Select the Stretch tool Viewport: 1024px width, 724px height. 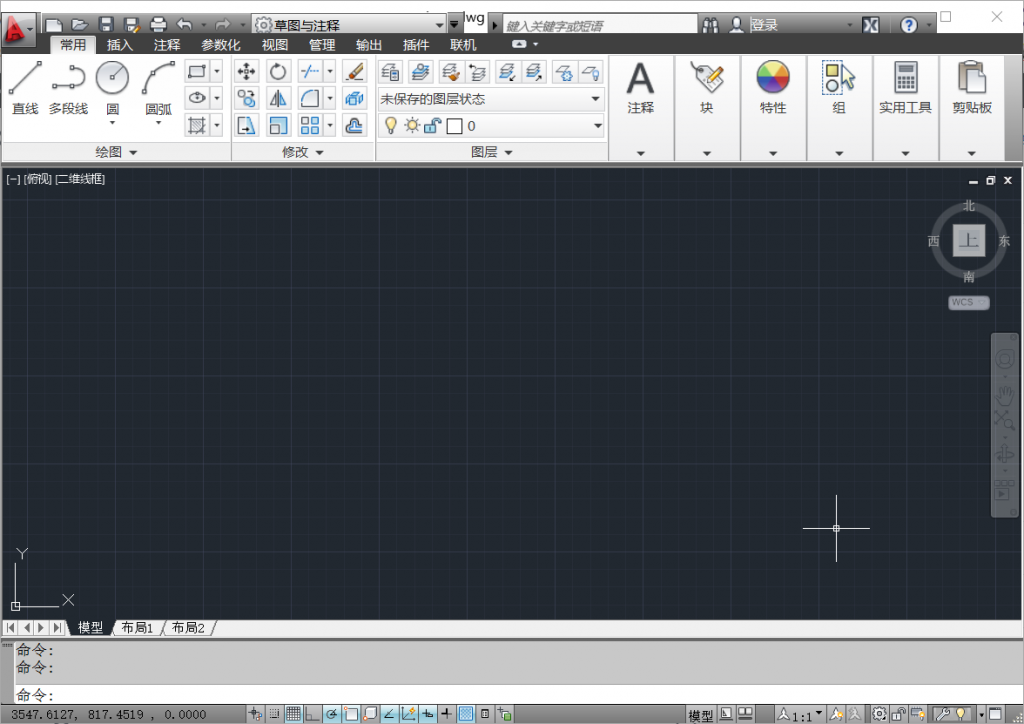246,125
